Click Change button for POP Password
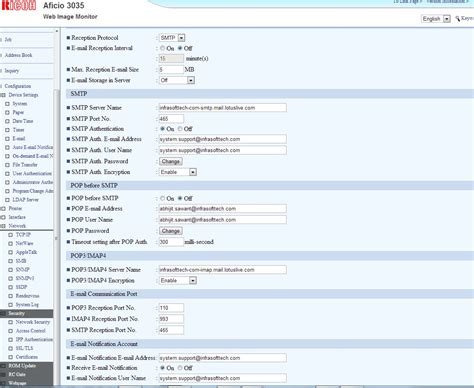Image resolution: width=474 pixels, height=388 pixels. [x=171, y=231]
